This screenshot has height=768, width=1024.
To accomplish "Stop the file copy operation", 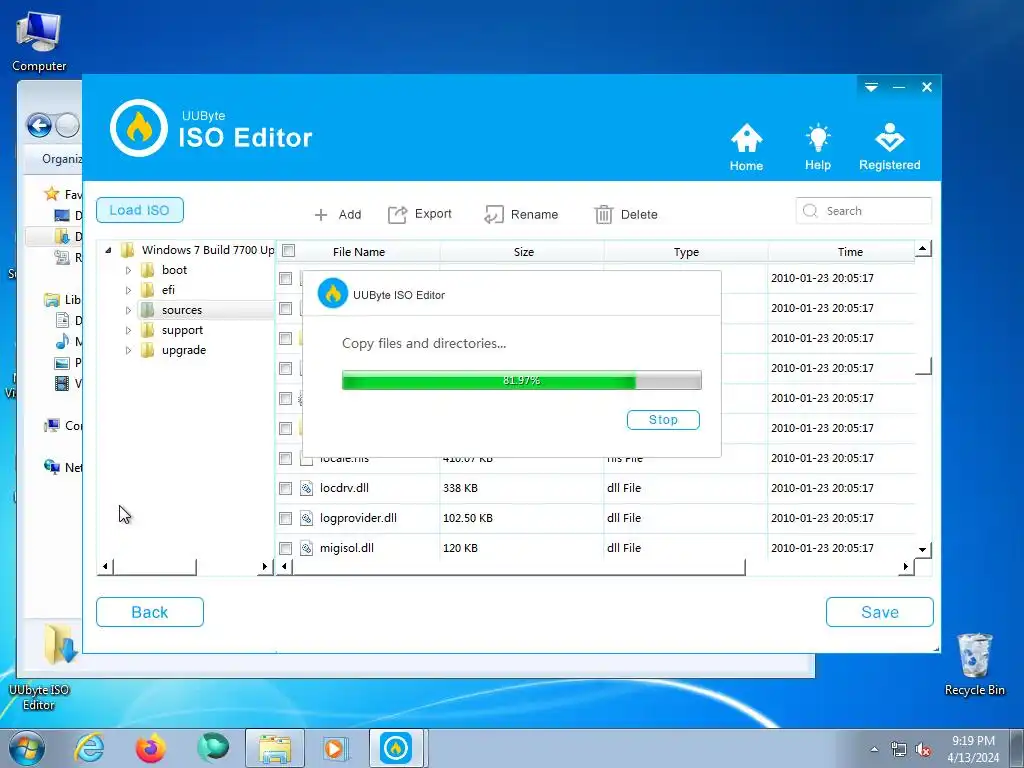I will (663, 420).
